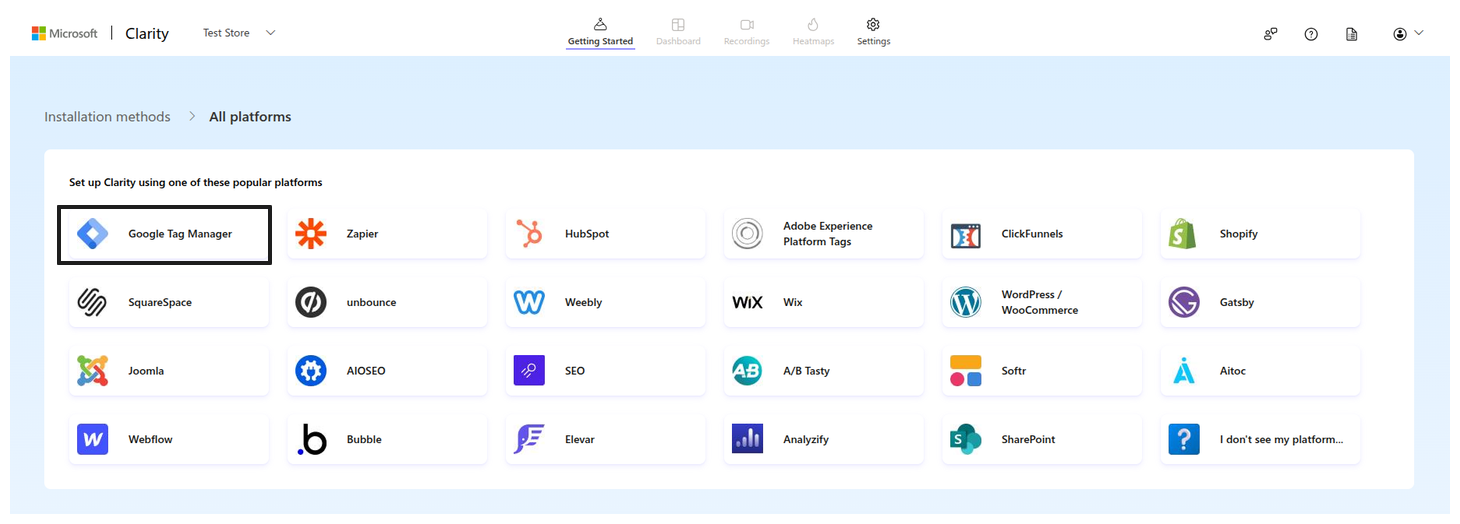Click the SharePoint logo icon

click(966, 439)
